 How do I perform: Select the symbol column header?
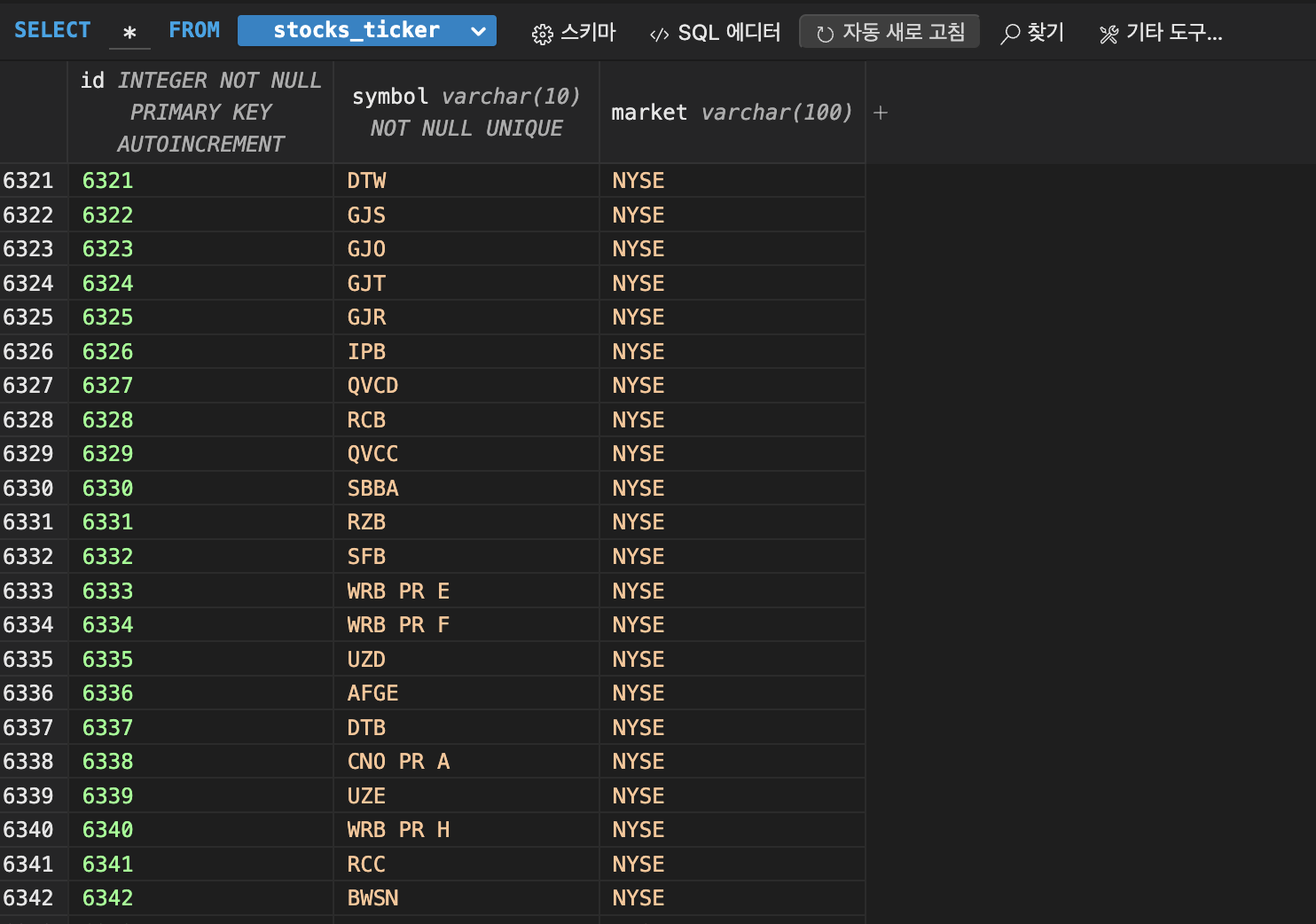point(466,112)
